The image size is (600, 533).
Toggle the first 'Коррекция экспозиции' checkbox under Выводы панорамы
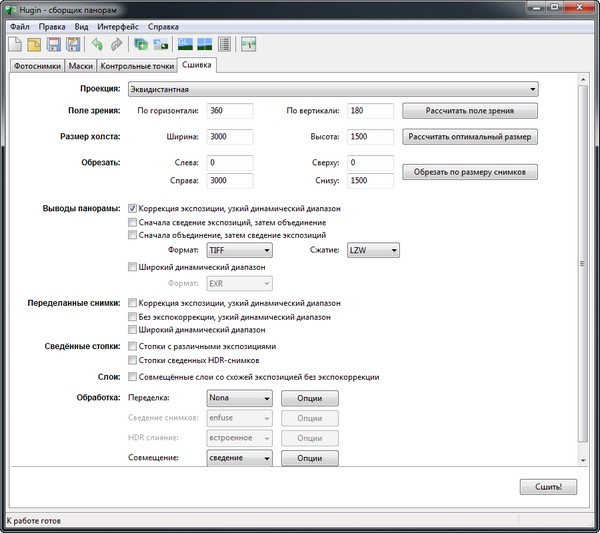pyautogui.click(x=133, y=208)
